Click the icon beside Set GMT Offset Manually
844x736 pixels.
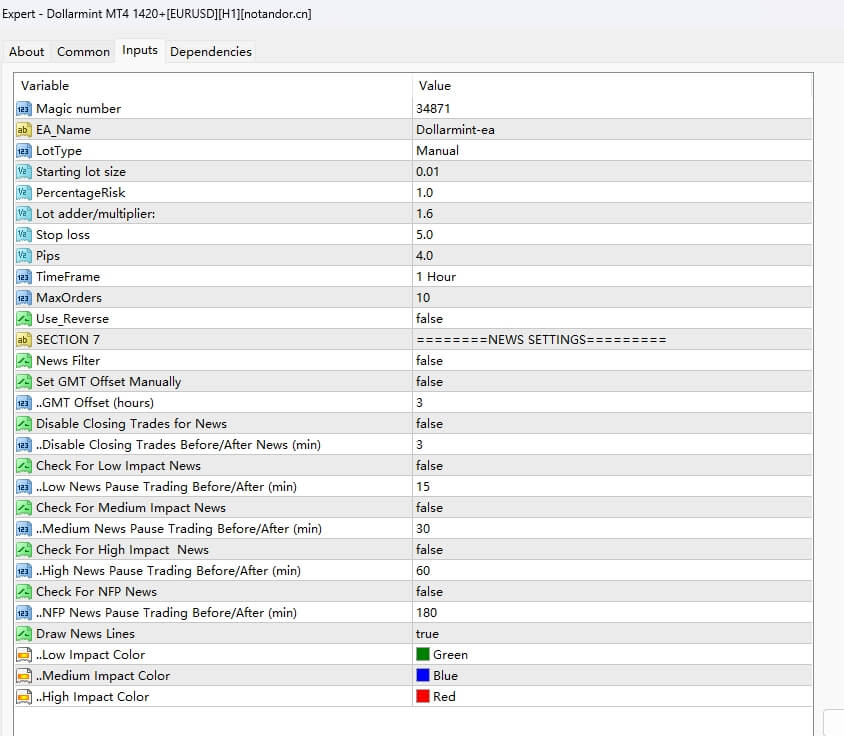(24, 382)
